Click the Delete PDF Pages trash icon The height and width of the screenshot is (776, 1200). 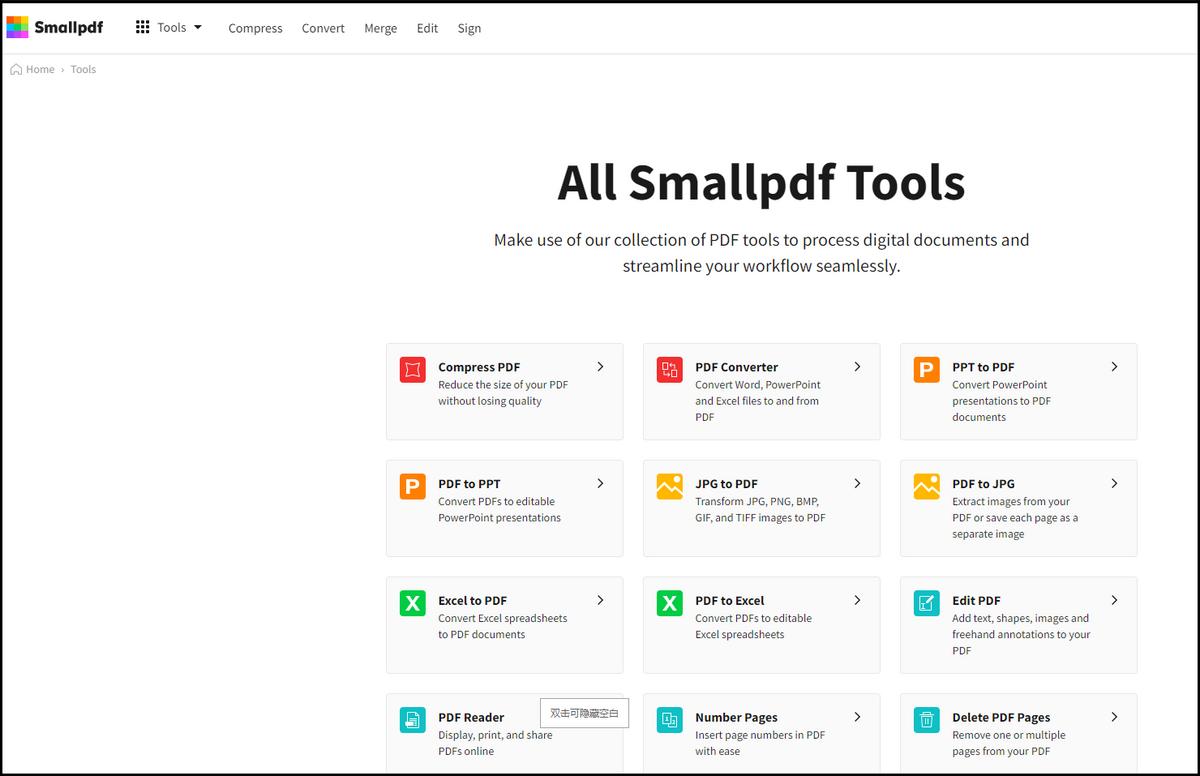click(x=926, y=720)
